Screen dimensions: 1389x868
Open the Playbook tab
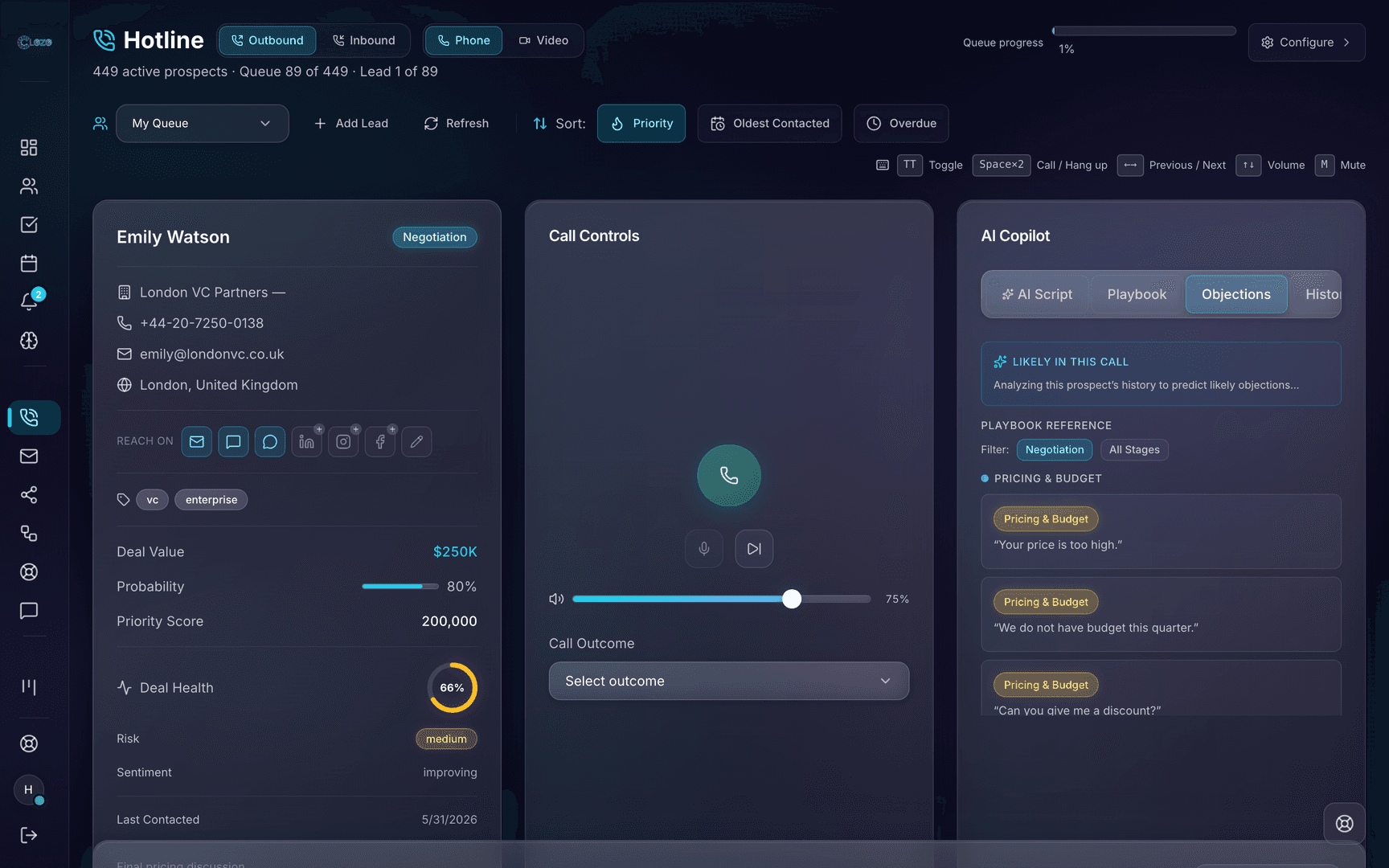(x=1137, y=294)
